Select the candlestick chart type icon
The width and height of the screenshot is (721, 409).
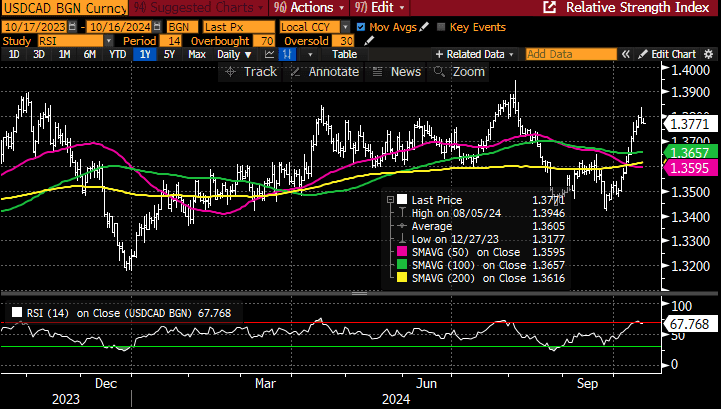[289, 53]
